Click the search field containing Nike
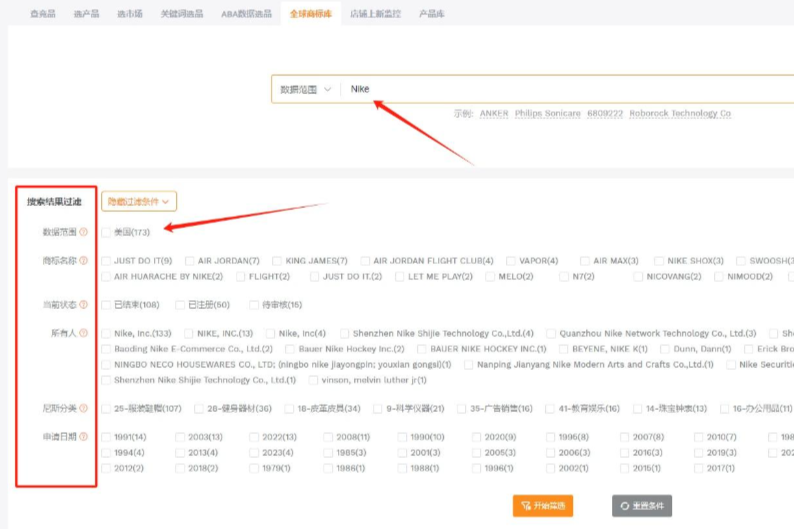 pyautogui.click(x=567, y=89)
